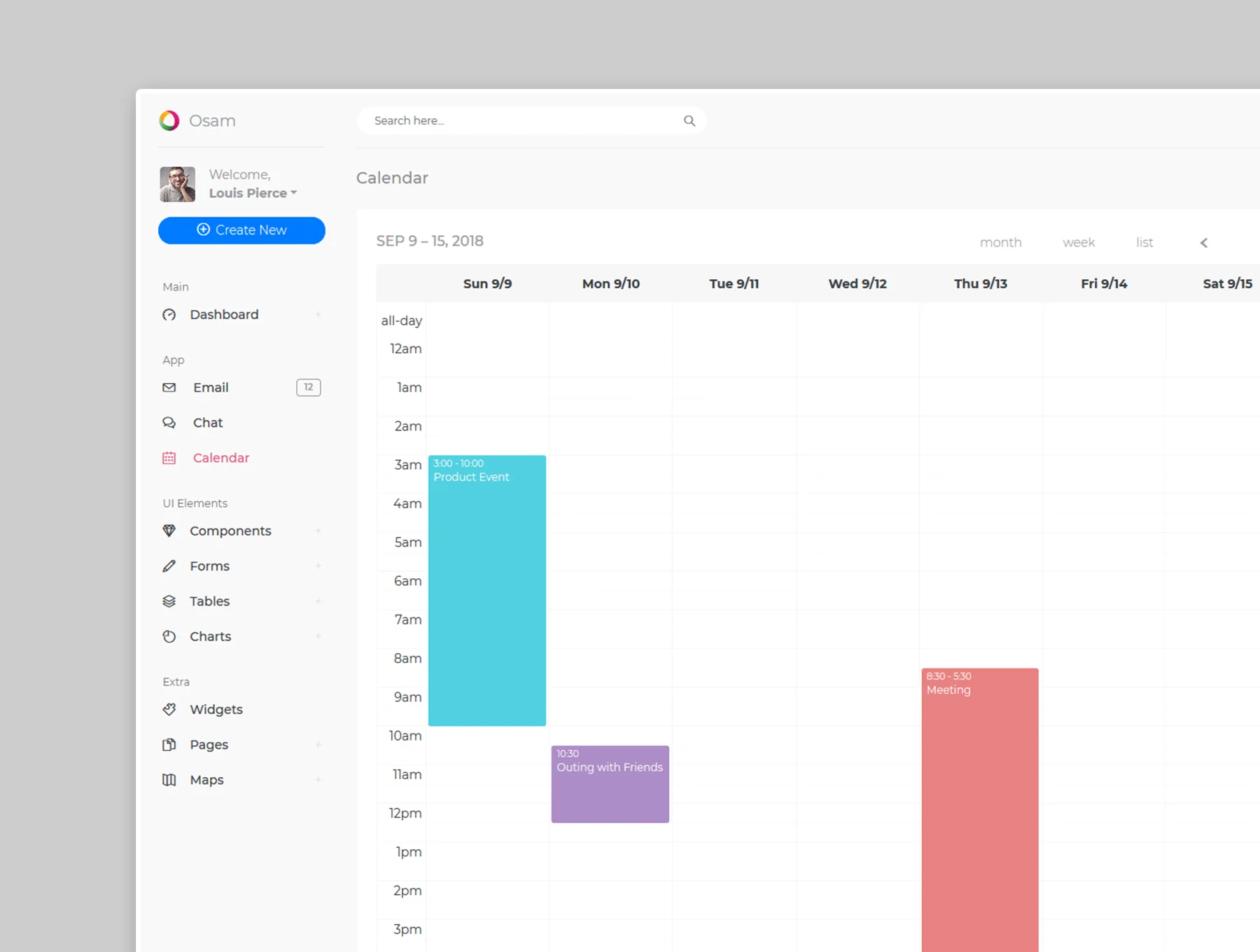
Task: Switch calendar to month view
Action: 1000,242
